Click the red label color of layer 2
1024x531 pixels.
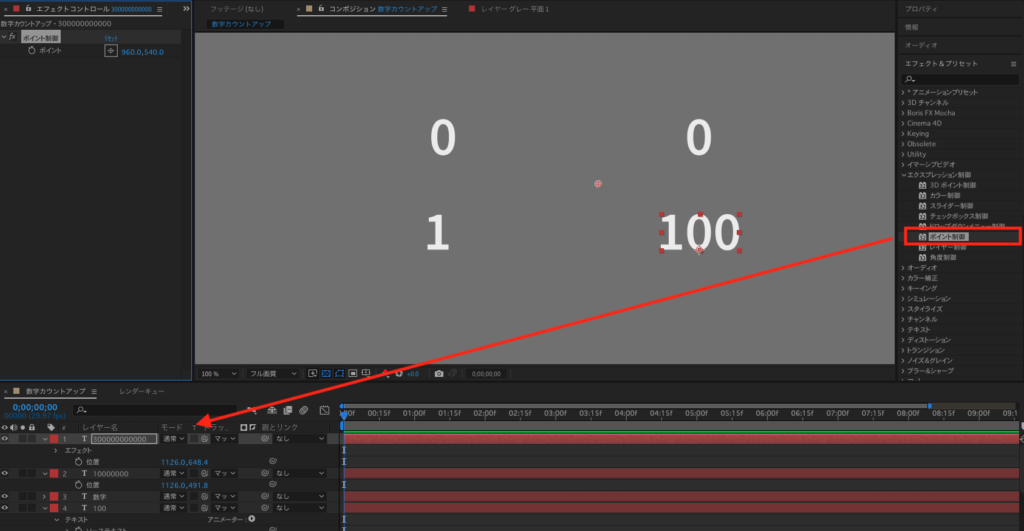pos(53,473)
